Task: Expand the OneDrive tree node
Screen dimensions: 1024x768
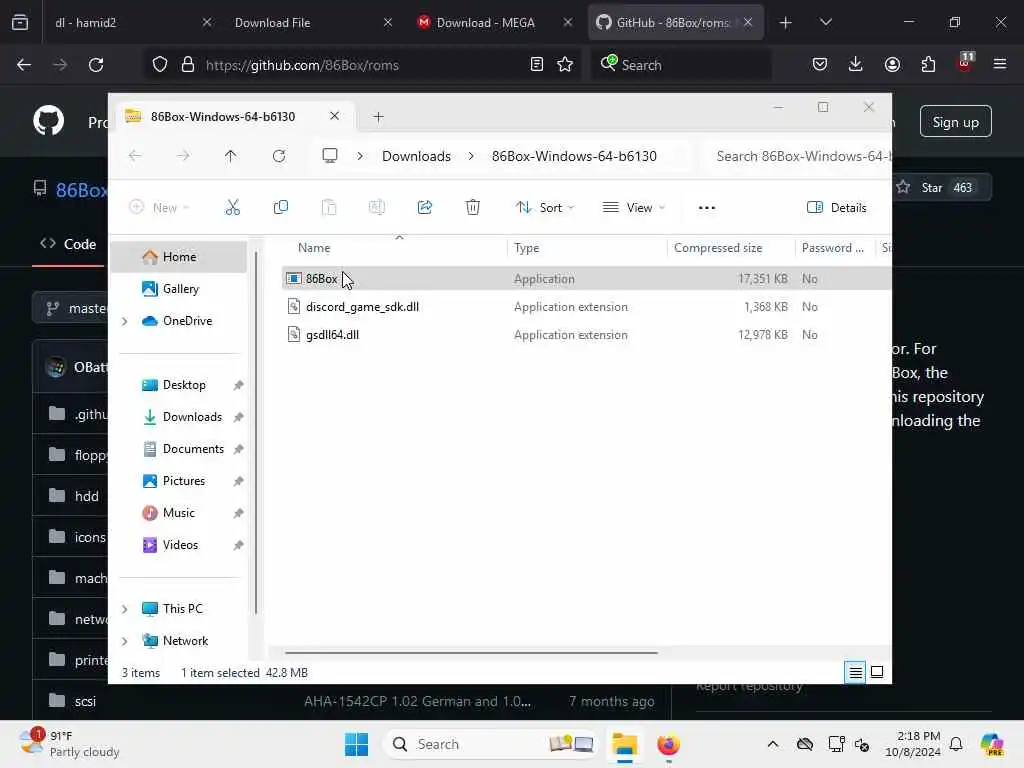Action: coord(125,321)
